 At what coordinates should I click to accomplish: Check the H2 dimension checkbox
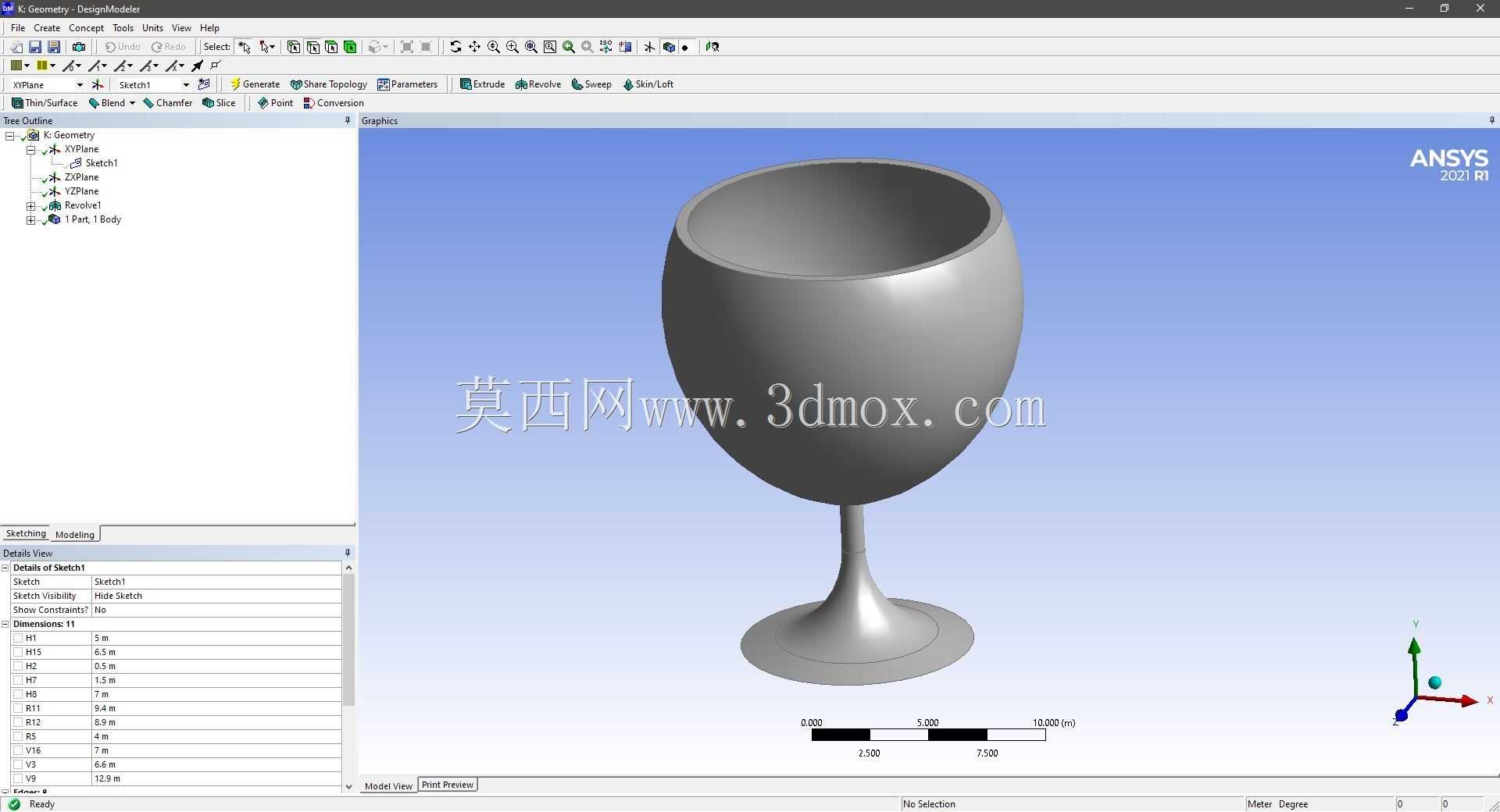tap(18, 666)
